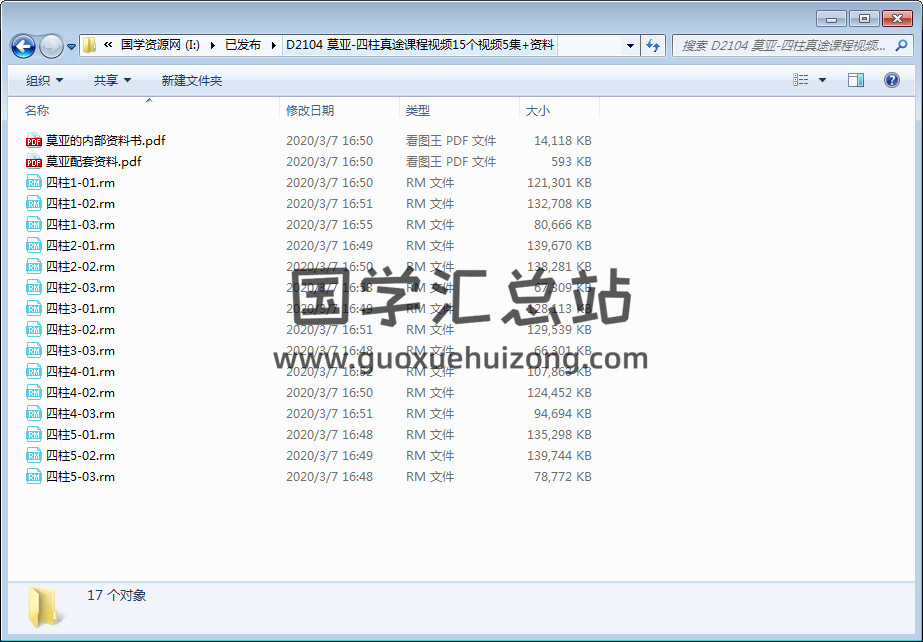Image resolution: width=923 pixels, height=642 pixels.
Task: Expand arrow after 已发布 breadcrumb
Action: pyautogui.click(x=274, y=45)
